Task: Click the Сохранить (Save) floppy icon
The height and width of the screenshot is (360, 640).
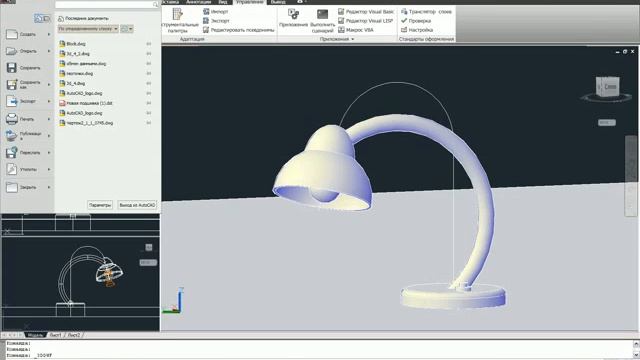Action: click(x=11, y=68)
